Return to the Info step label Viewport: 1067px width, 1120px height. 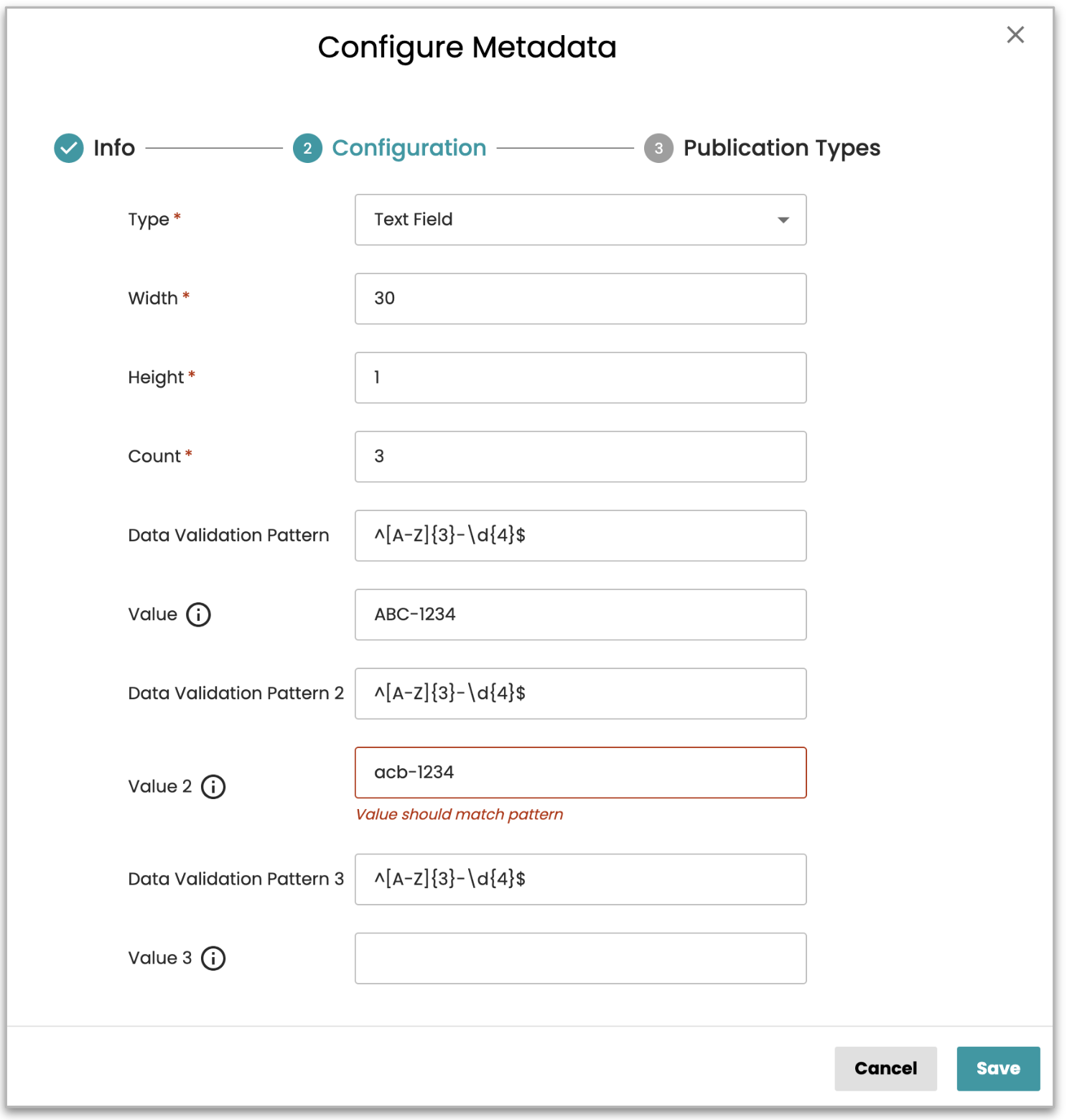[x=114, y=148]
